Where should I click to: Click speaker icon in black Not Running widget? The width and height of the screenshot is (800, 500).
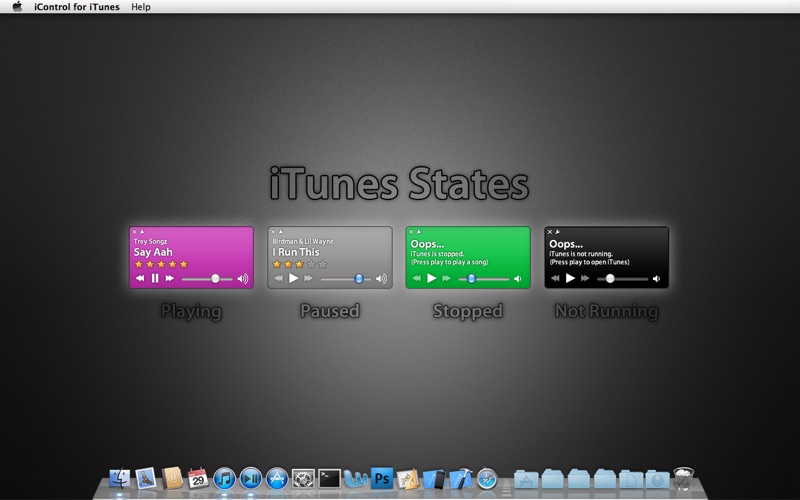point(657,279)
